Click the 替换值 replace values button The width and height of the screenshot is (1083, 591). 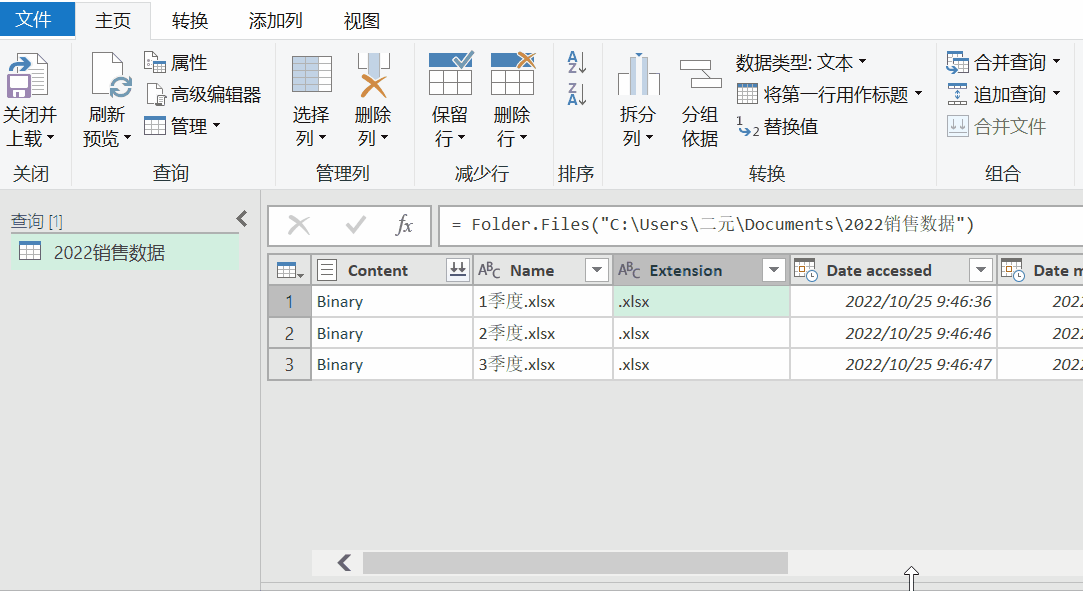tap(777, 127)
